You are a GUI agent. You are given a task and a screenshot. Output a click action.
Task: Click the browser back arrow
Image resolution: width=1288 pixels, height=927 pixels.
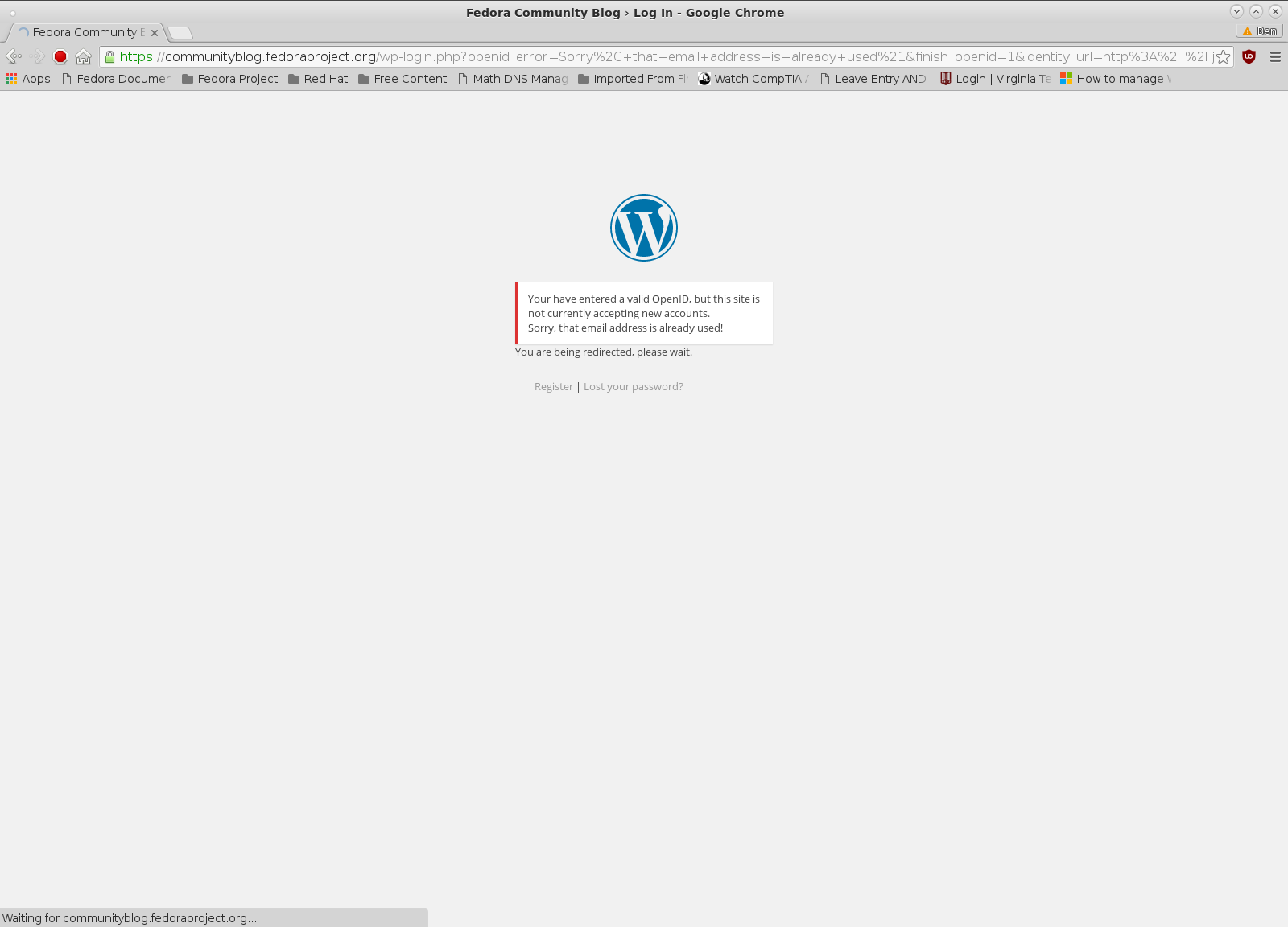click(x=14, y=56)
